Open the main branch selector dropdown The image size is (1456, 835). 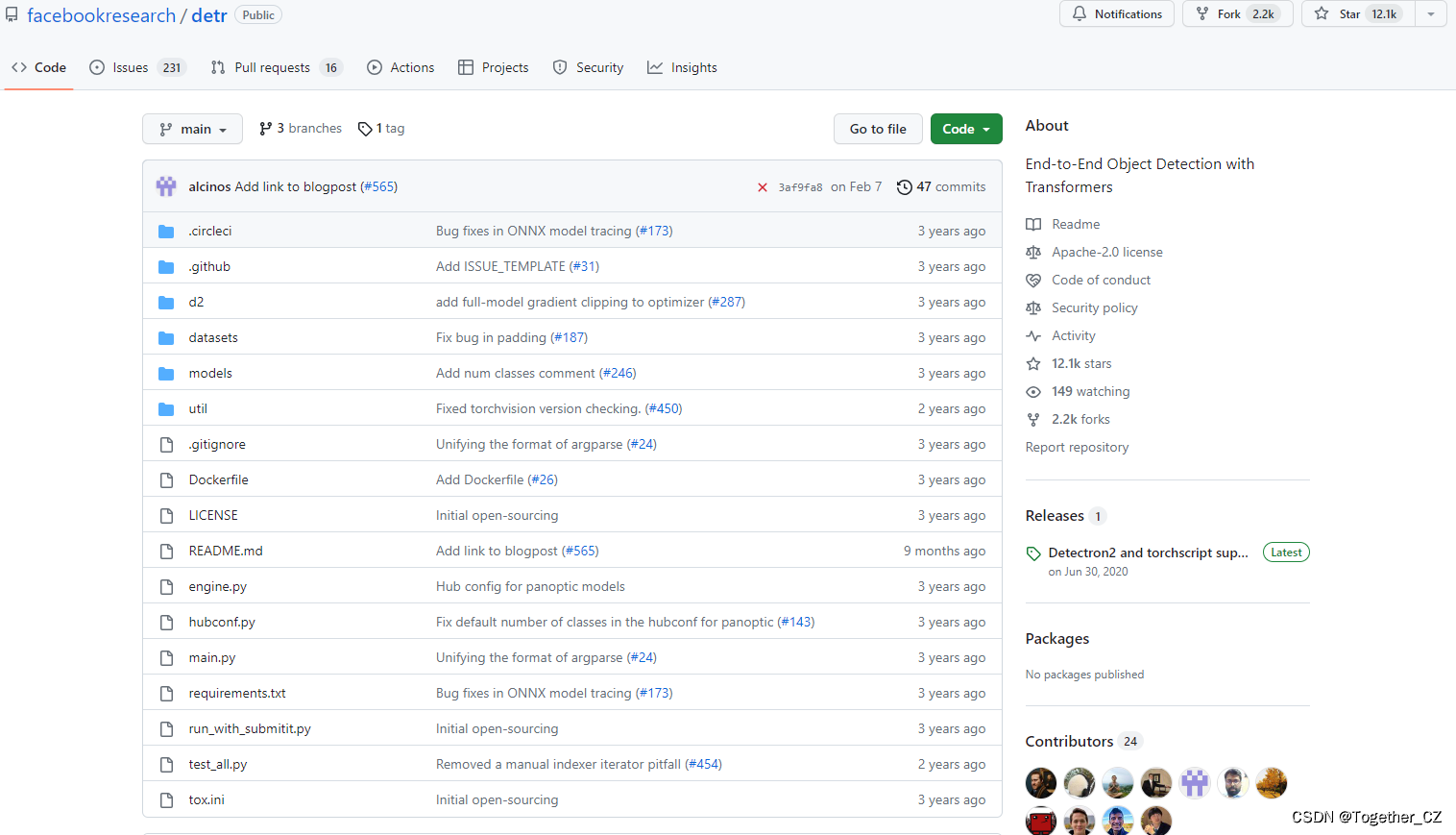(x=192, y=129)
